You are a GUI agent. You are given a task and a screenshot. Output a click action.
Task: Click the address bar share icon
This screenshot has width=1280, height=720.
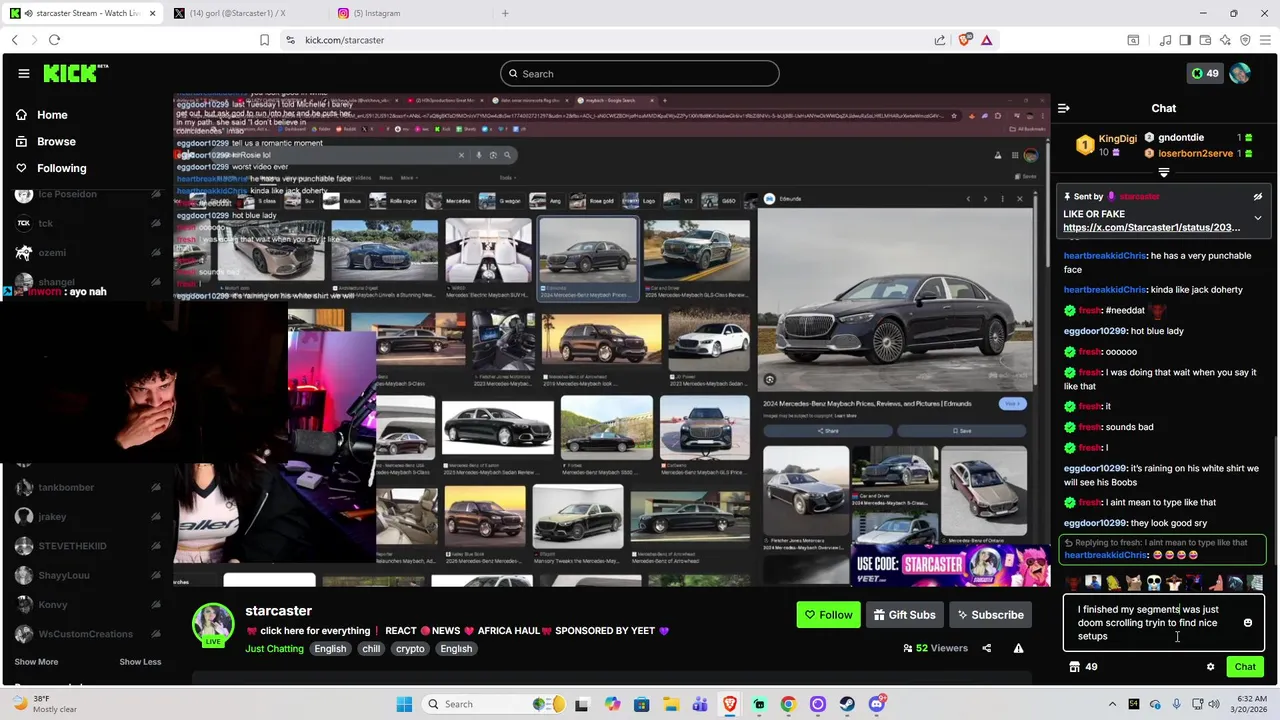point(940,40)
